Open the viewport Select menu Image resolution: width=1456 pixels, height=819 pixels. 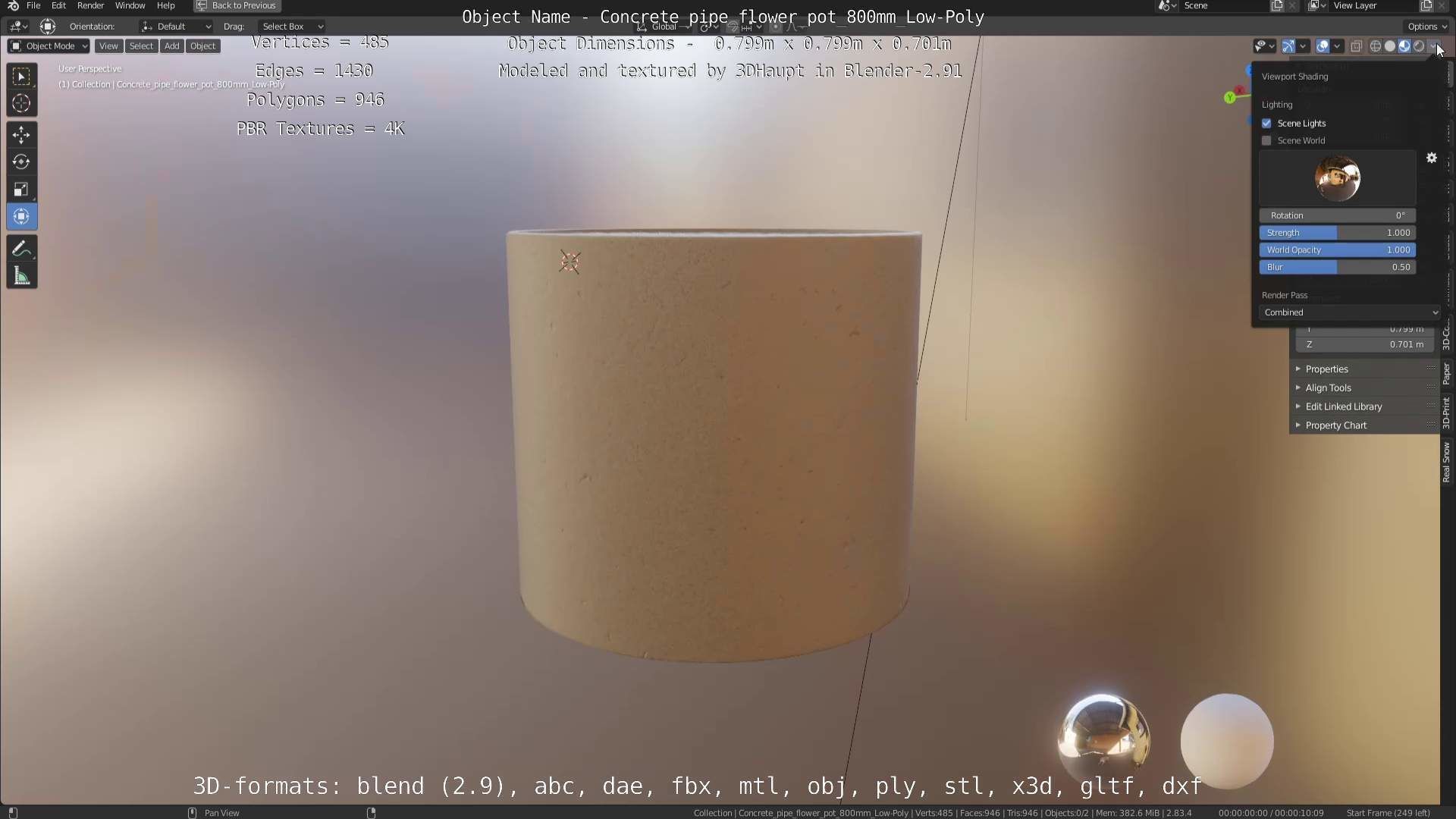click(x=141, y=46)
